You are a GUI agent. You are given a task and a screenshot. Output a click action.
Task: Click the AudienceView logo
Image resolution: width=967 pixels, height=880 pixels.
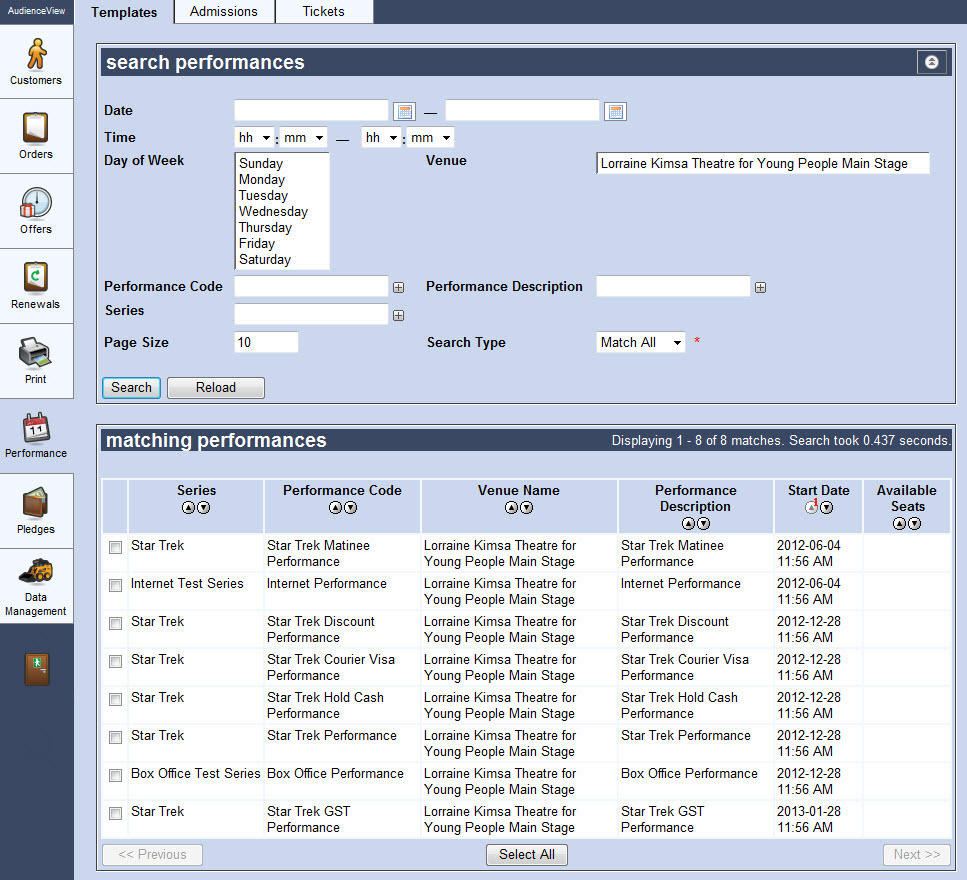36,11
